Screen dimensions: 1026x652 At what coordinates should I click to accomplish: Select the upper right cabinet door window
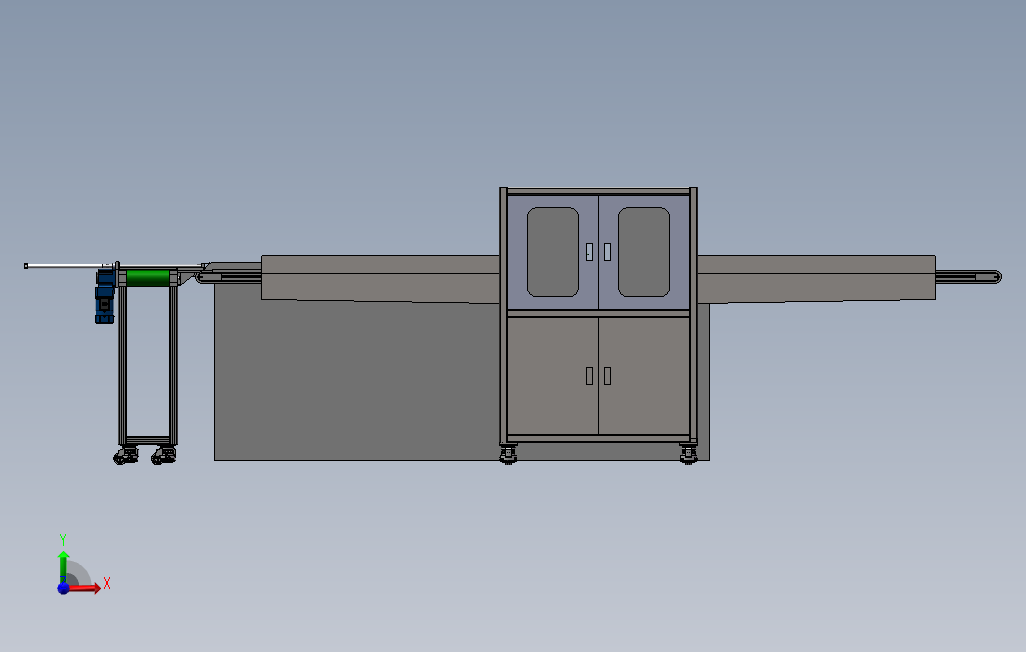644,252
